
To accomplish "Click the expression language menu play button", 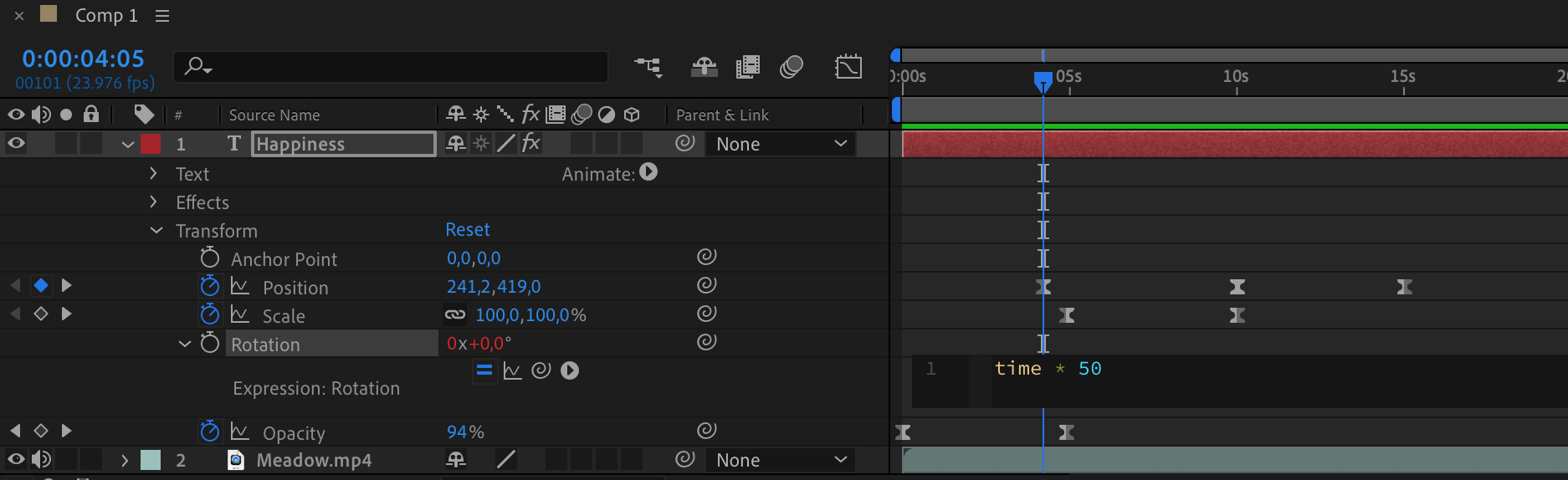I will point(570,370).
